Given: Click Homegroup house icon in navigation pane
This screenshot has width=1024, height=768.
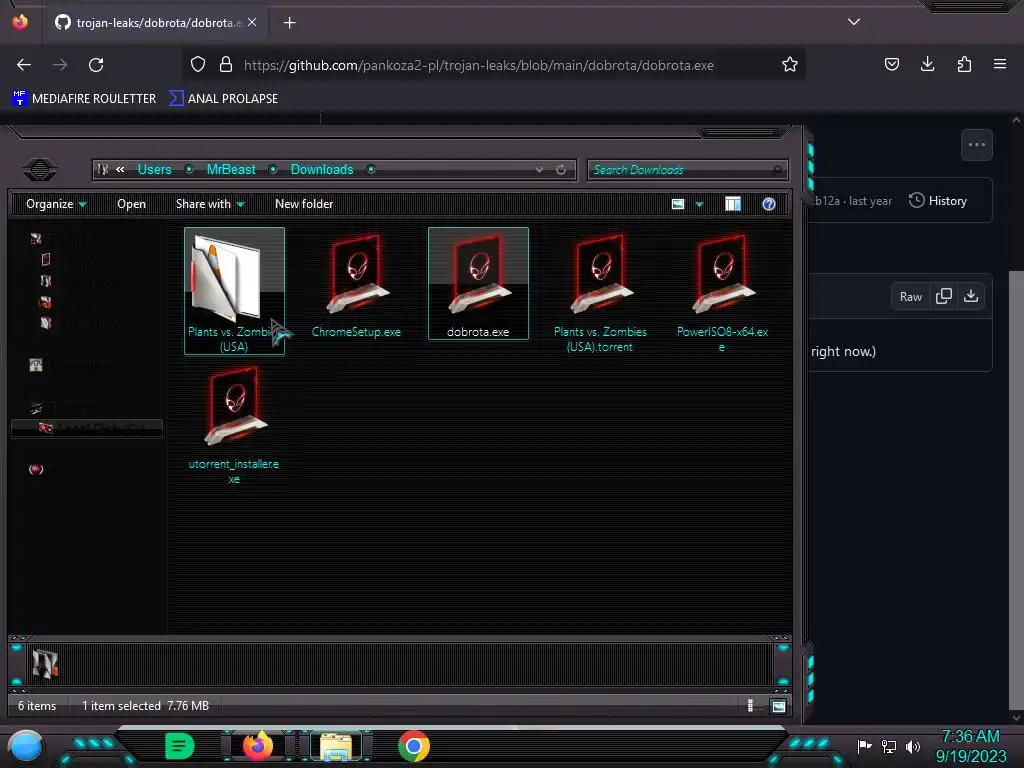Looking at the screenshot, I should coord(36,365).
